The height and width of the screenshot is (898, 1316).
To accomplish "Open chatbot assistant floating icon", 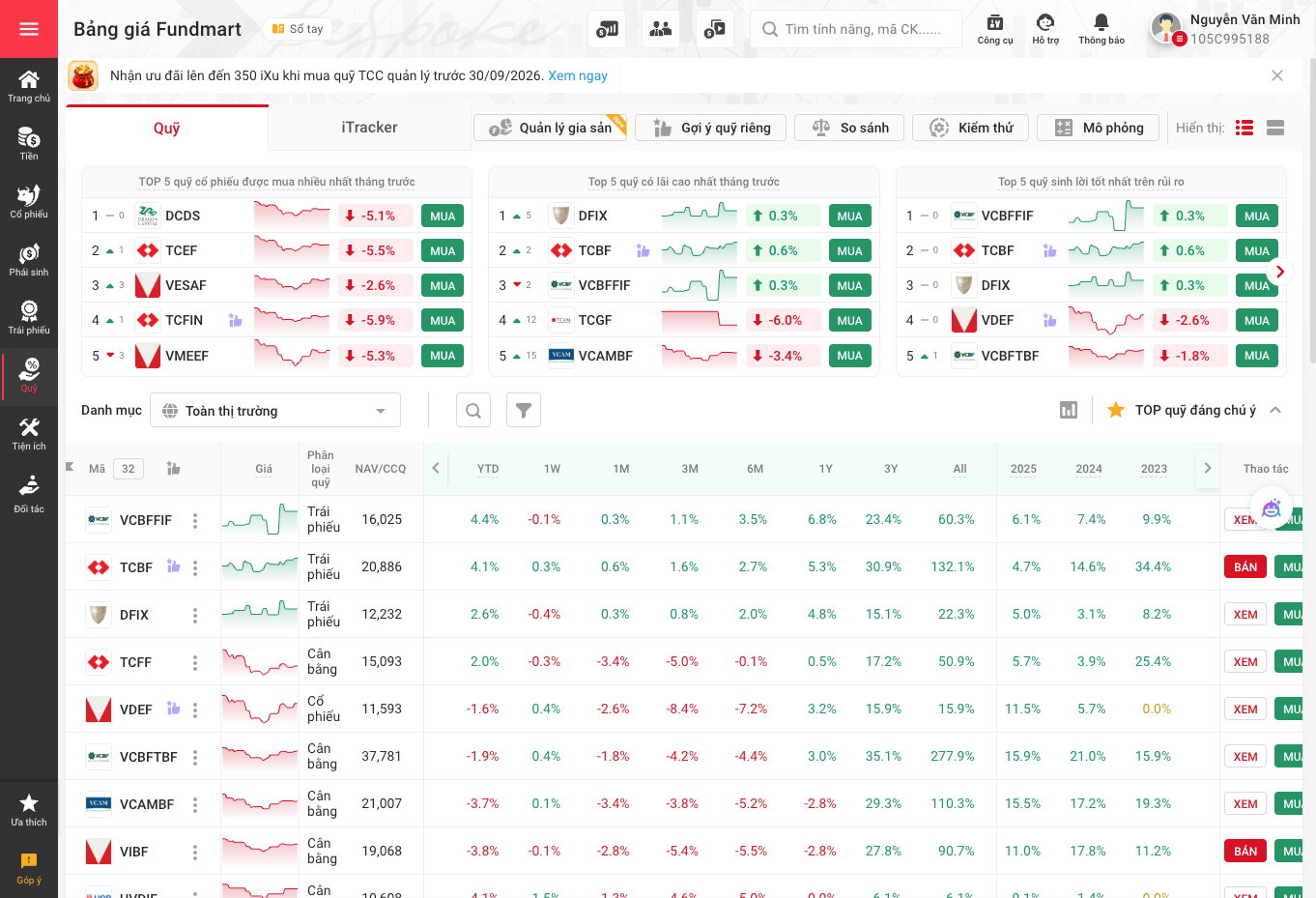I will pyautogui.click(x=1272, y=508).
